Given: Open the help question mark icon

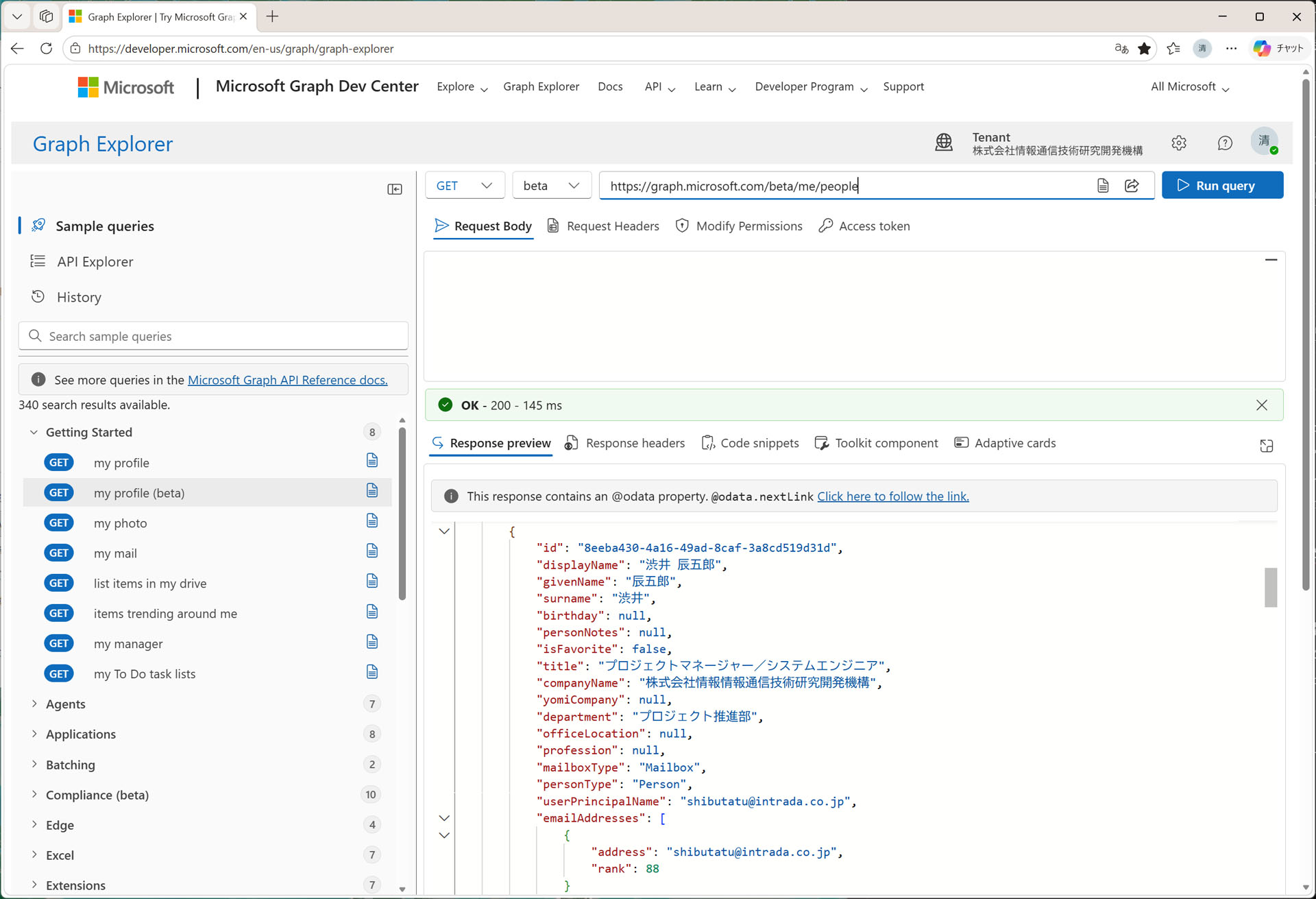Looking at the screenshot, I should pos(1225,143).
